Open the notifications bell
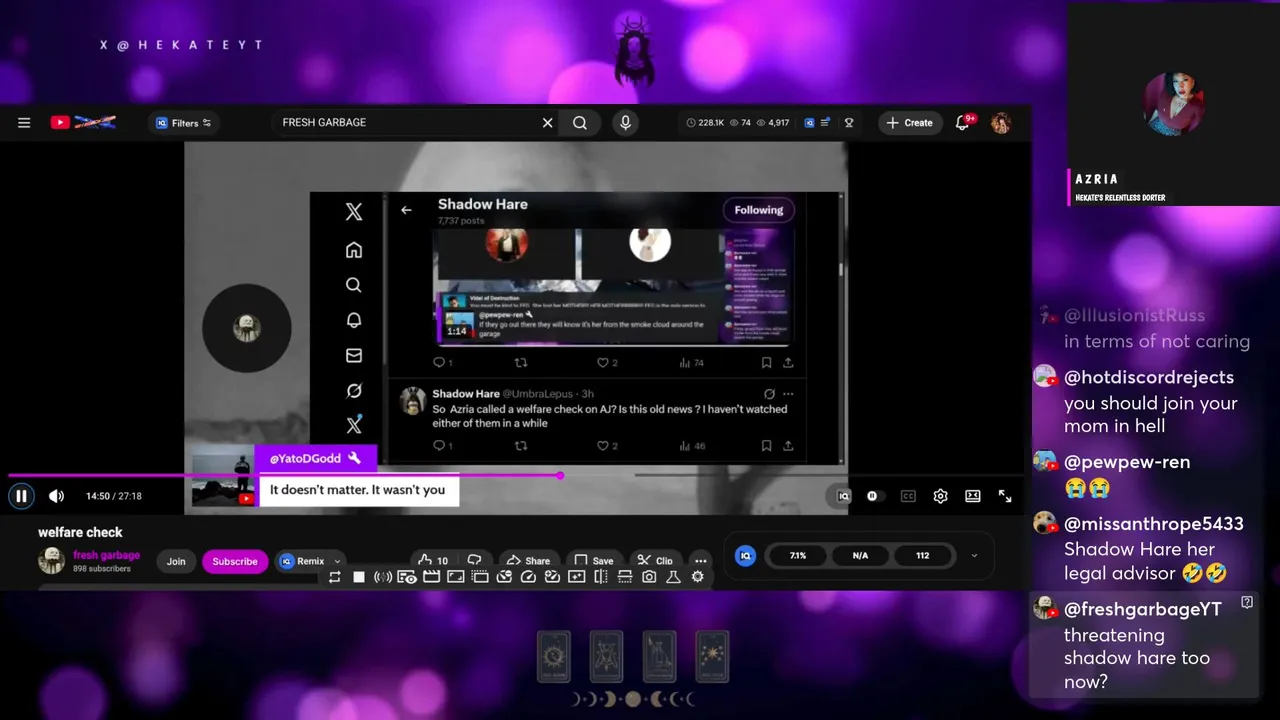 (963, 122)
